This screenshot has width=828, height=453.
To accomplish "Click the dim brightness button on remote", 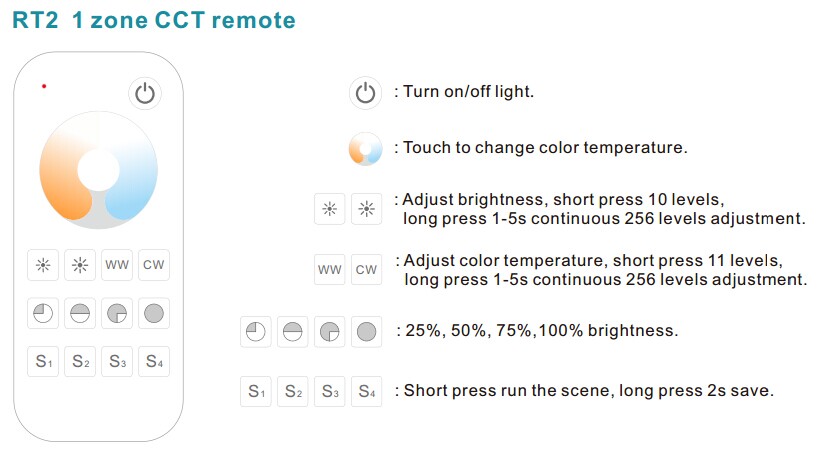I will point(43,265).
